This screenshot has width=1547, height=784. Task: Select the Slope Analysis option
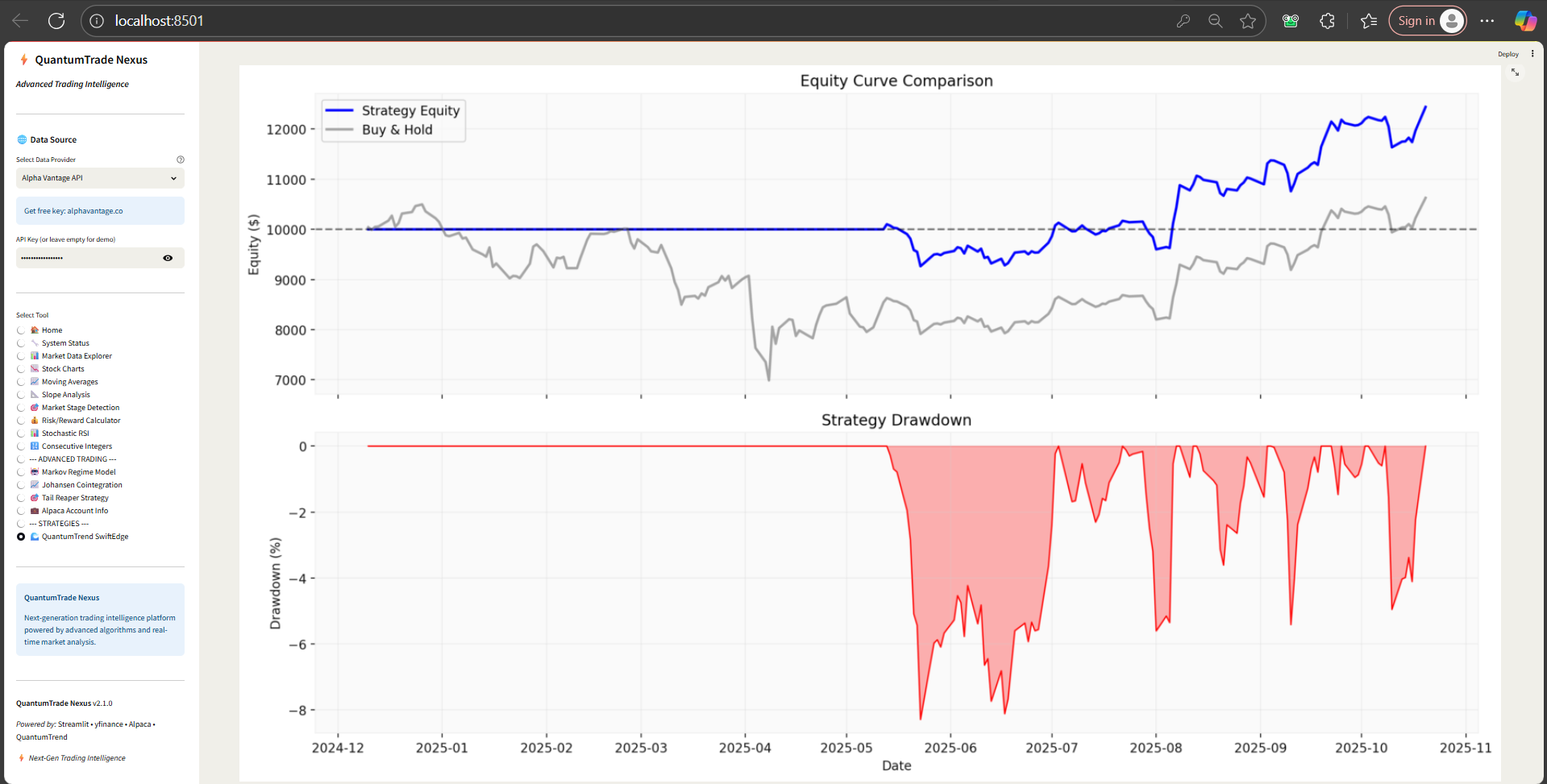(x=21, y=395)
